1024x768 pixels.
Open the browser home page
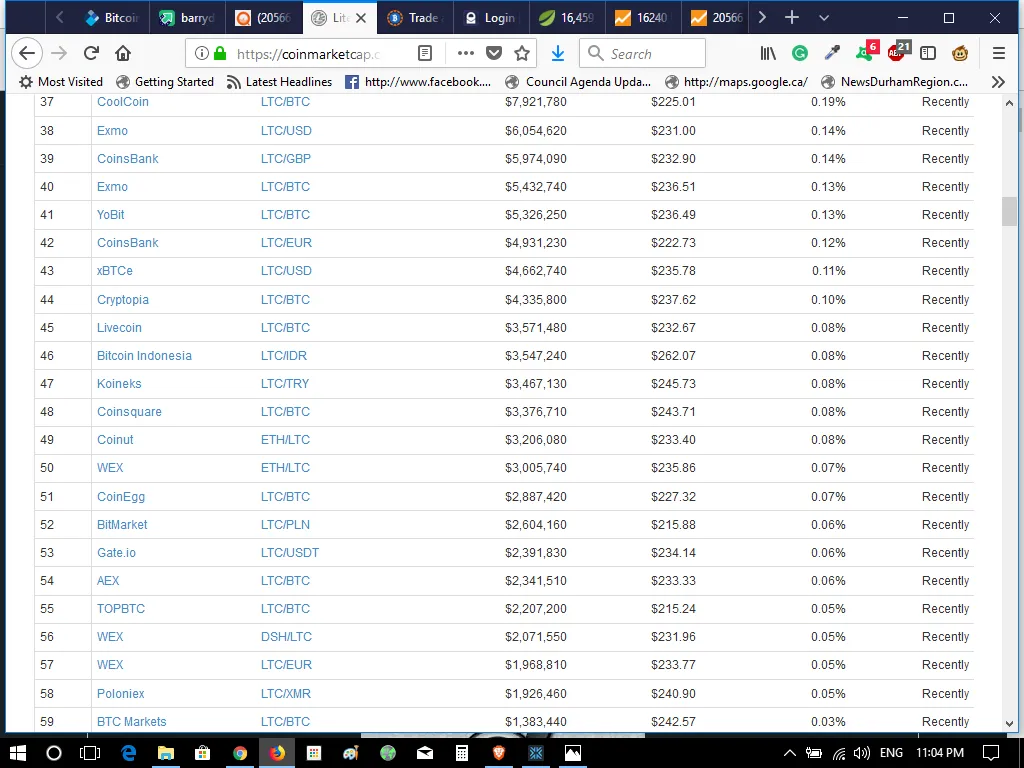coord(123,54)
